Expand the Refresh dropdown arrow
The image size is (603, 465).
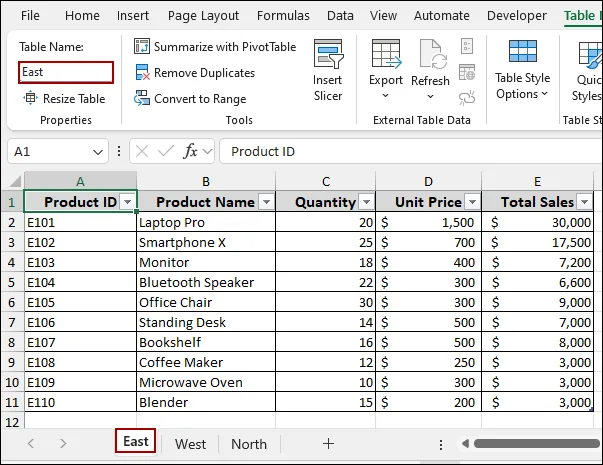pyautogui.click(x=431, y=96)
